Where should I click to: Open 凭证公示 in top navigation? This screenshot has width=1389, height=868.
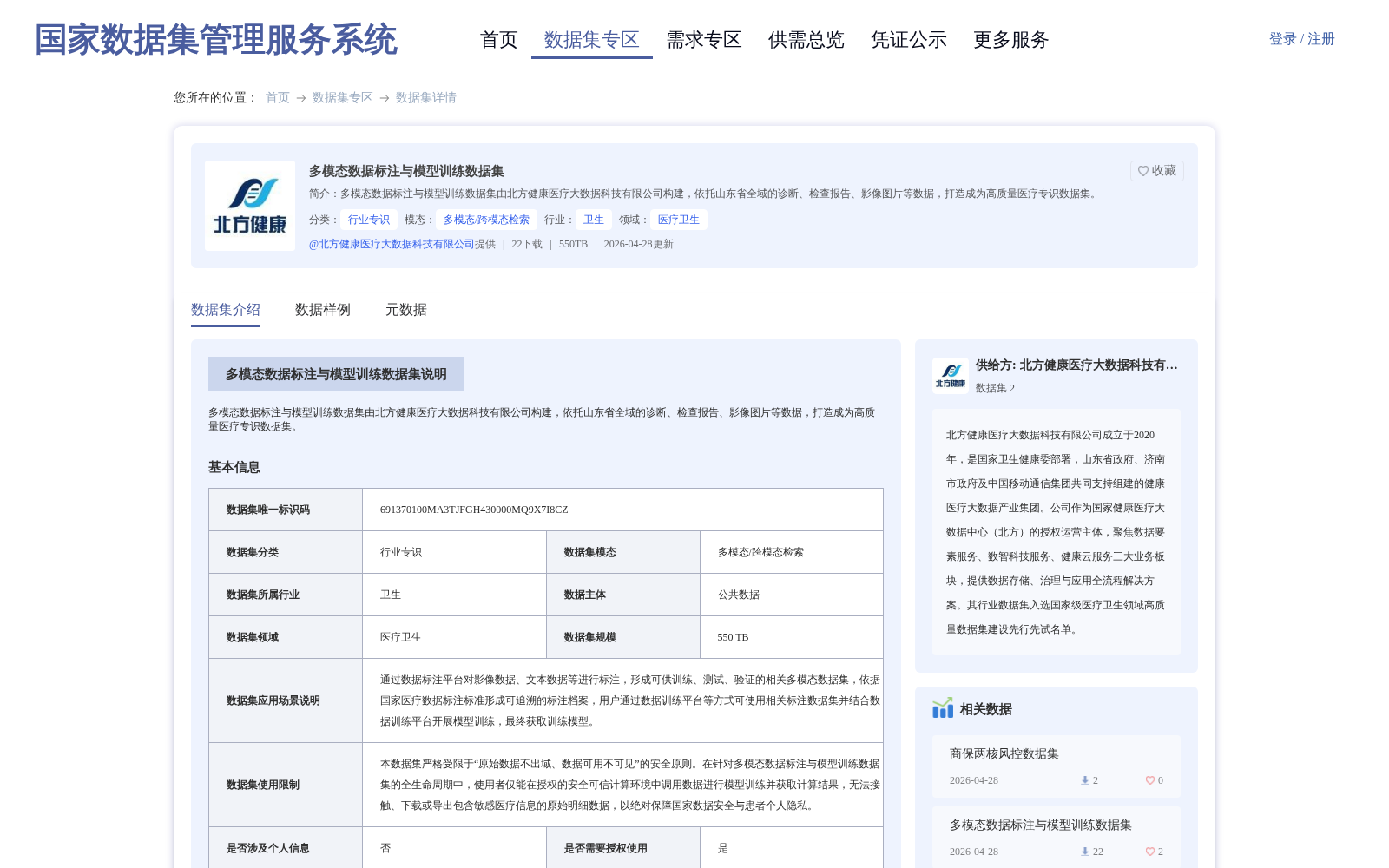point(909,40)
